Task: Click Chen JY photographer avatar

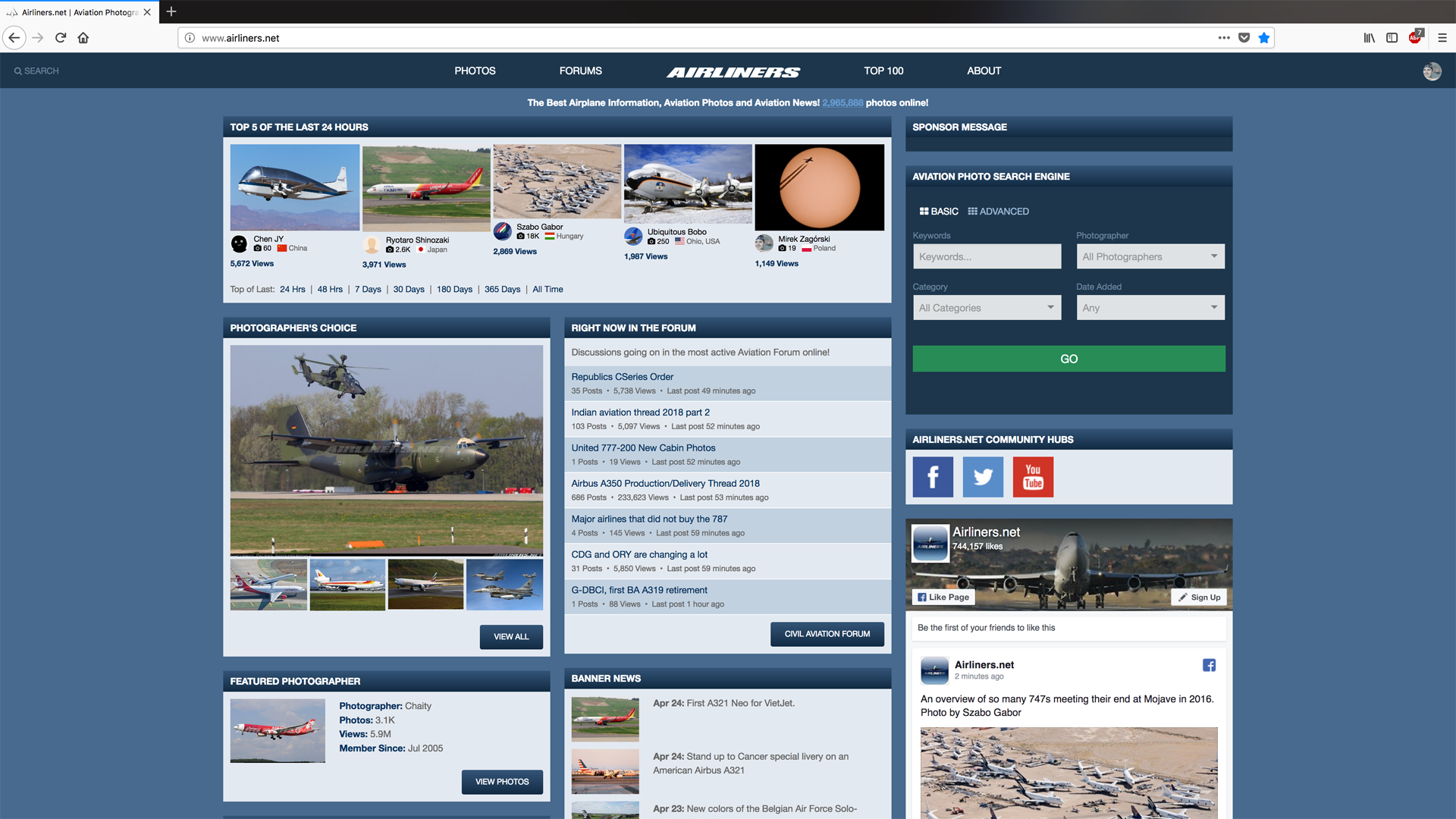Action: [x=239, y=243]
